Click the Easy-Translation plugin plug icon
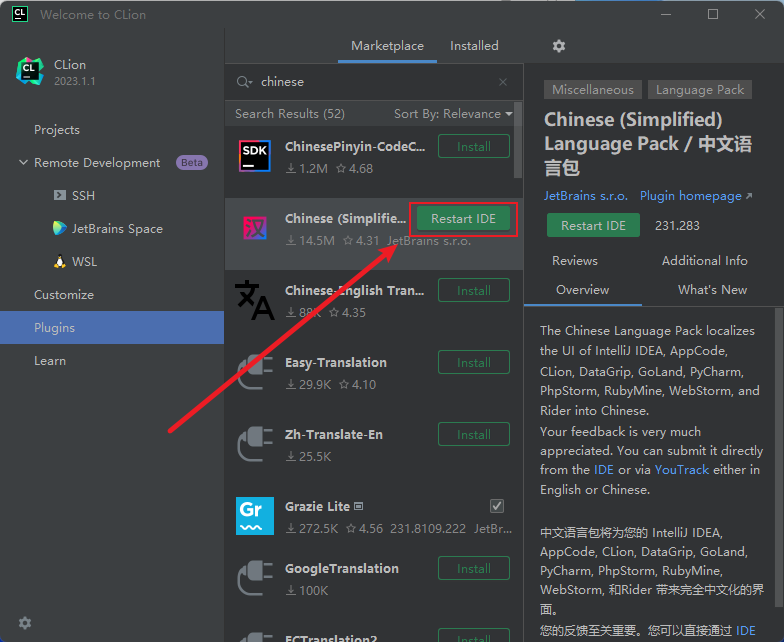This screenshot has width=784, height=642. [255, 372]
